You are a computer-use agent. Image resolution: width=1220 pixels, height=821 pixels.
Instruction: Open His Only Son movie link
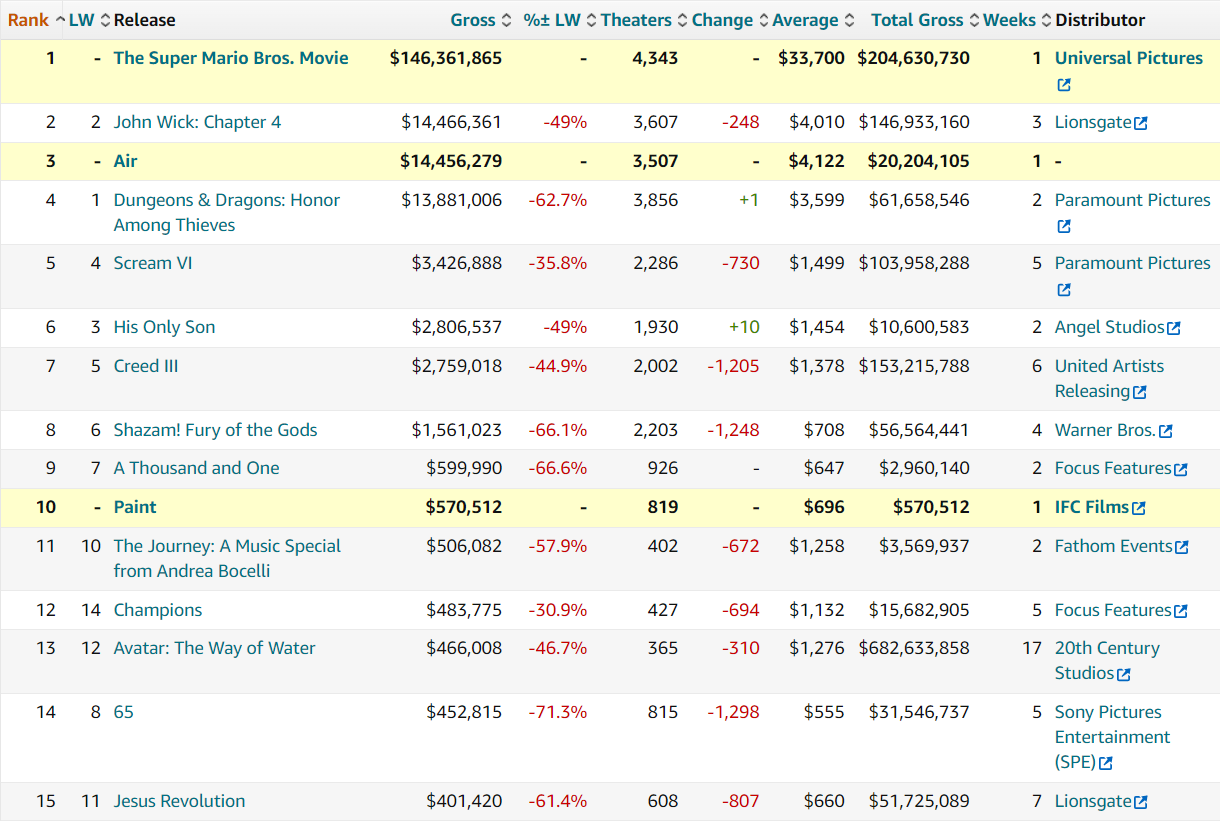164,327
